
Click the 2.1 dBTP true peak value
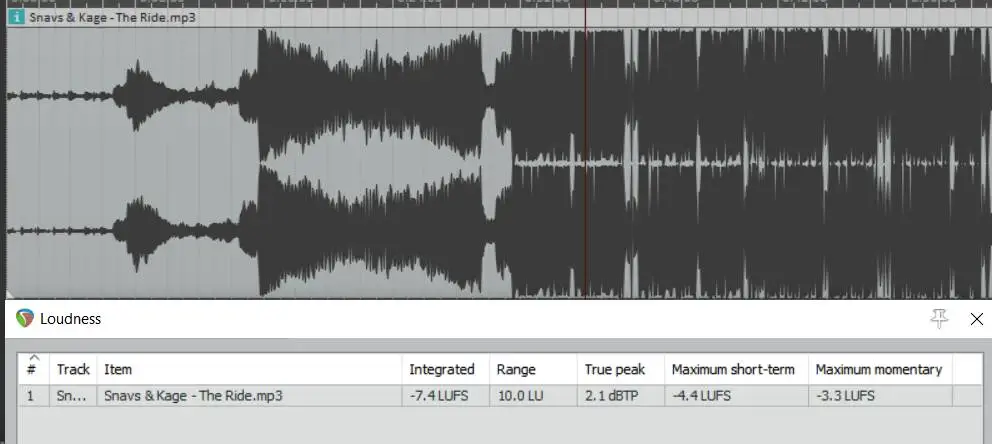point(611,395)
